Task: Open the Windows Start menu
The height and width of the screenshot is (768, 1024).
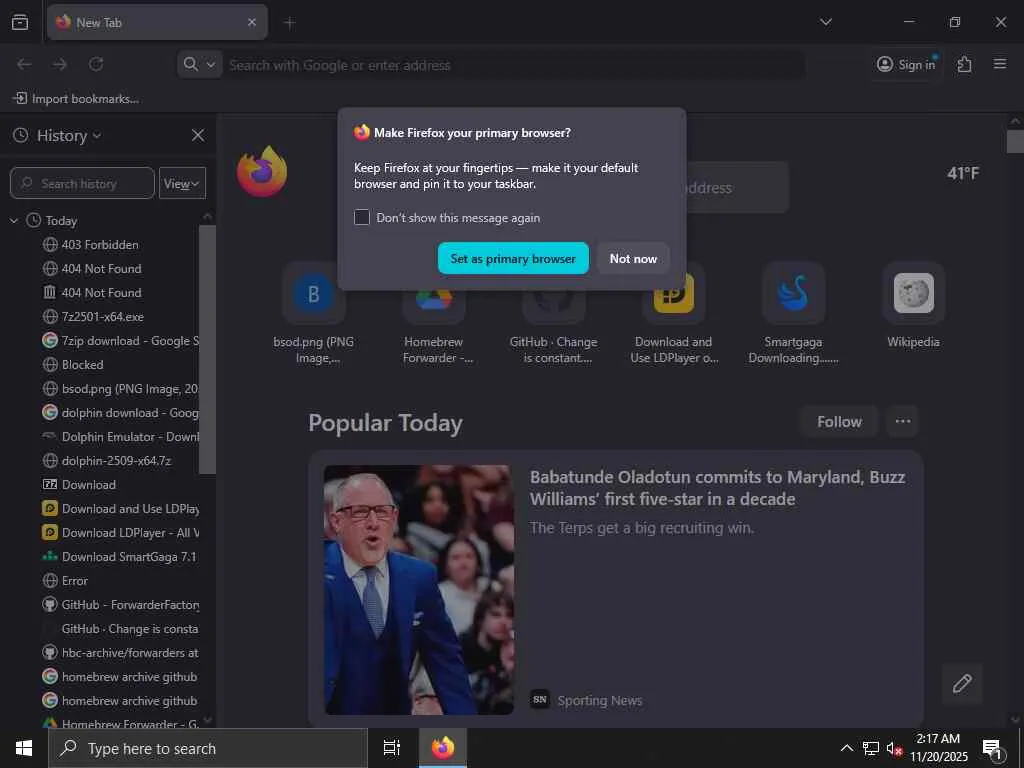Action: [24, 748]
